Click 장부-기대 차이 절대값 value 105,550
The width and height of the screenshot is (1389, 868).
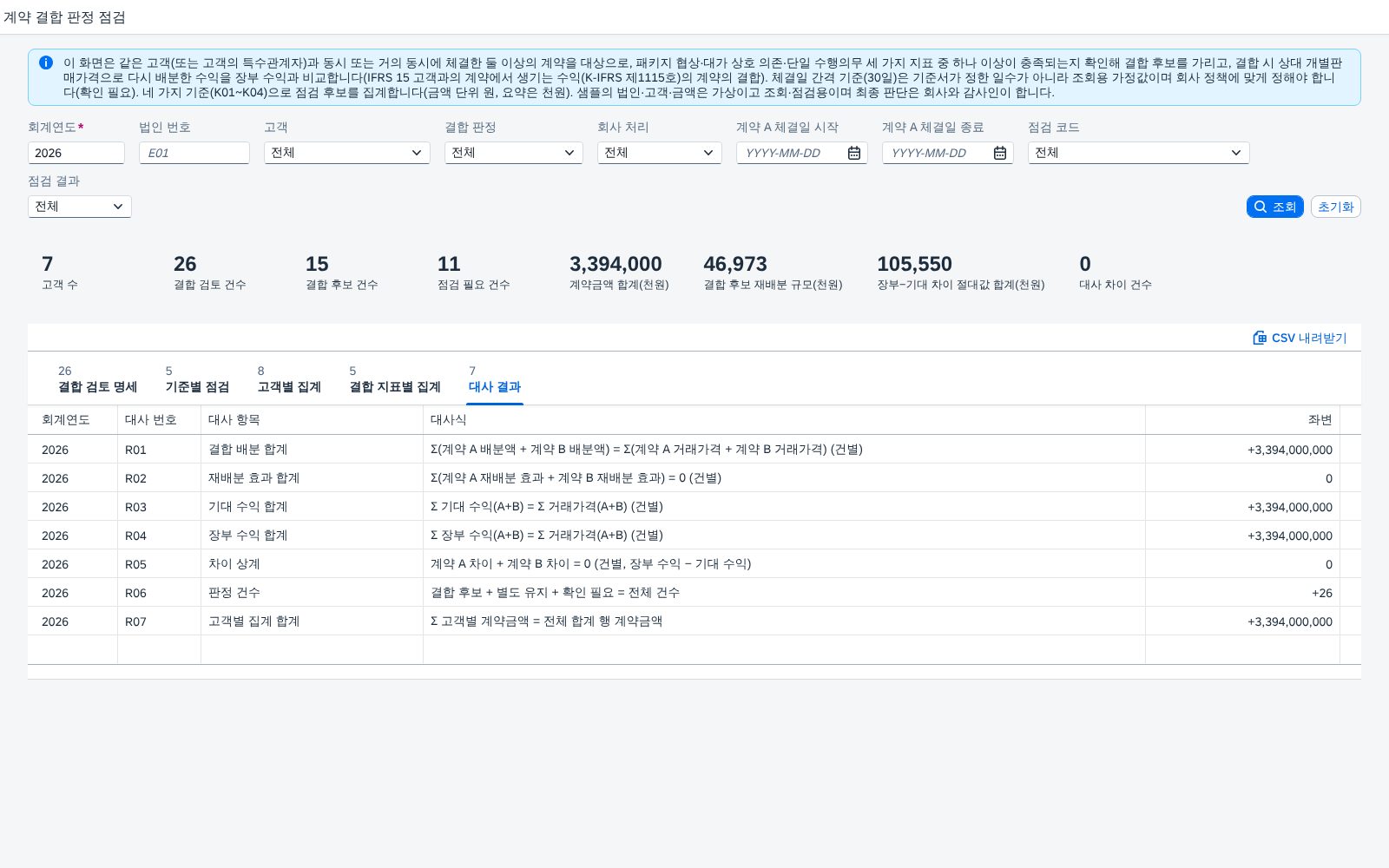[914, 264]
